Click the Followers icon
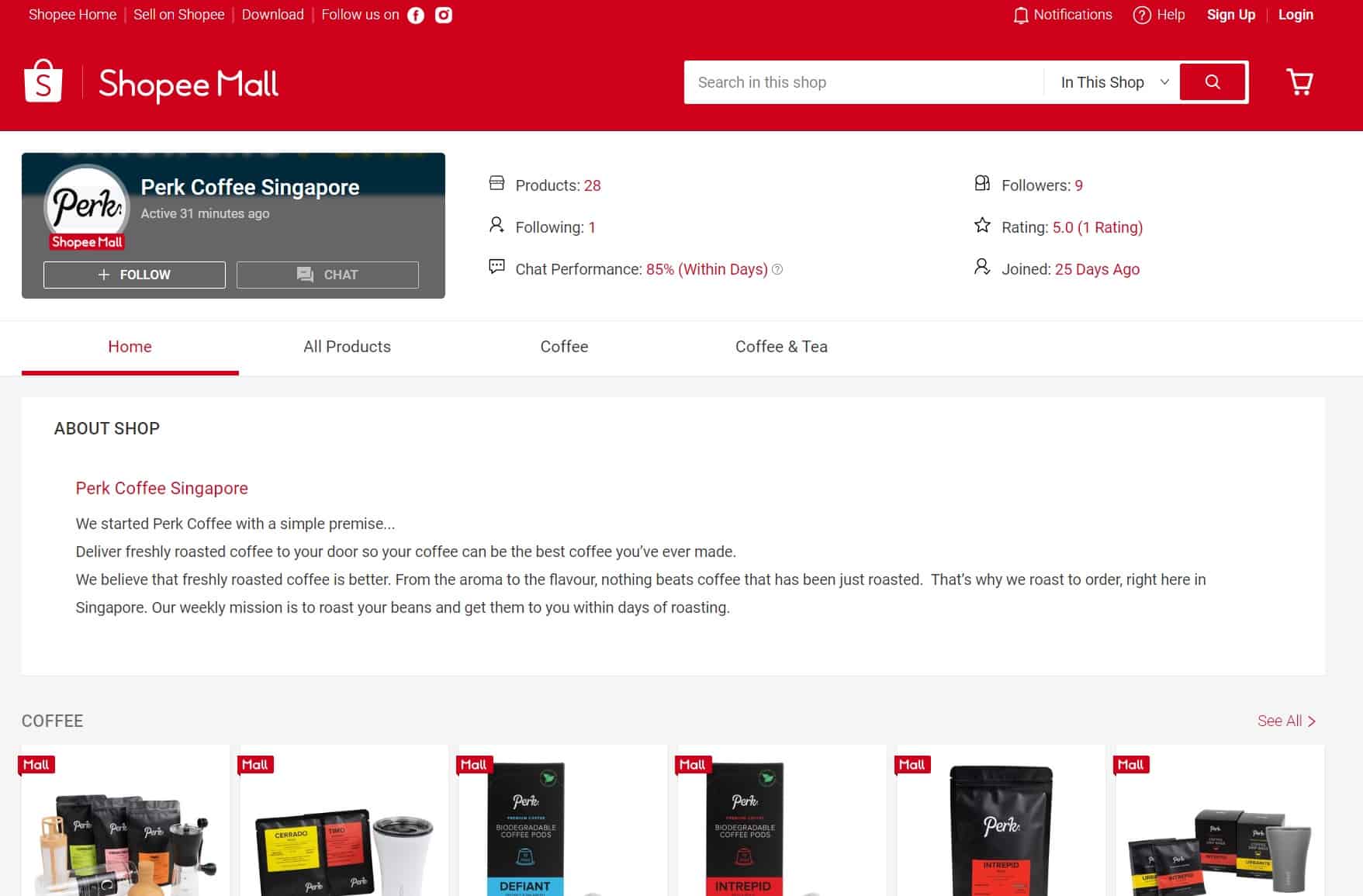Screen dimensions: 1363x896 982,184
